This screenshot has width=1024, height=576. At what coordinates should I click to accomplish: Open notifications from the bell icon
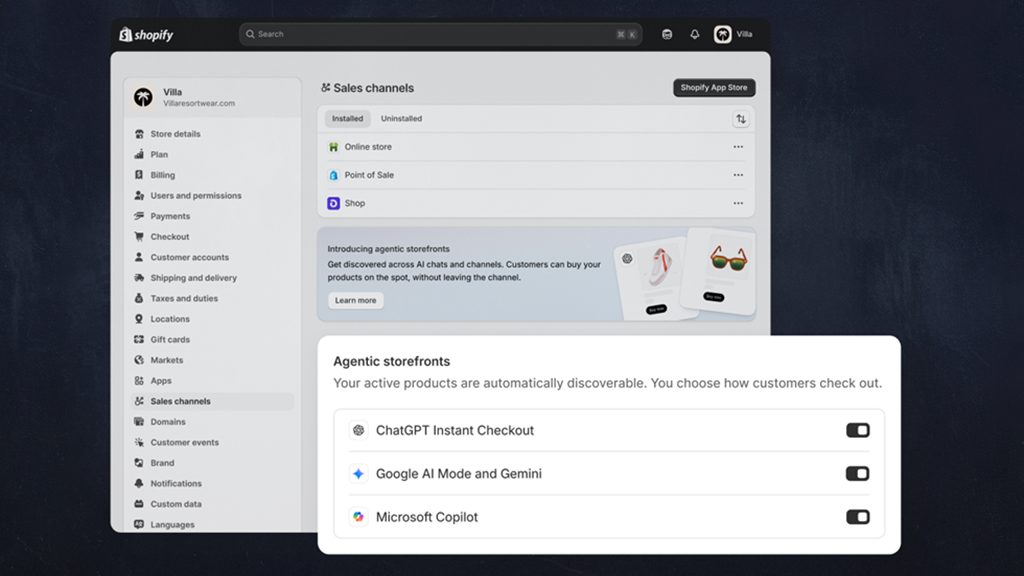(693, 33)
